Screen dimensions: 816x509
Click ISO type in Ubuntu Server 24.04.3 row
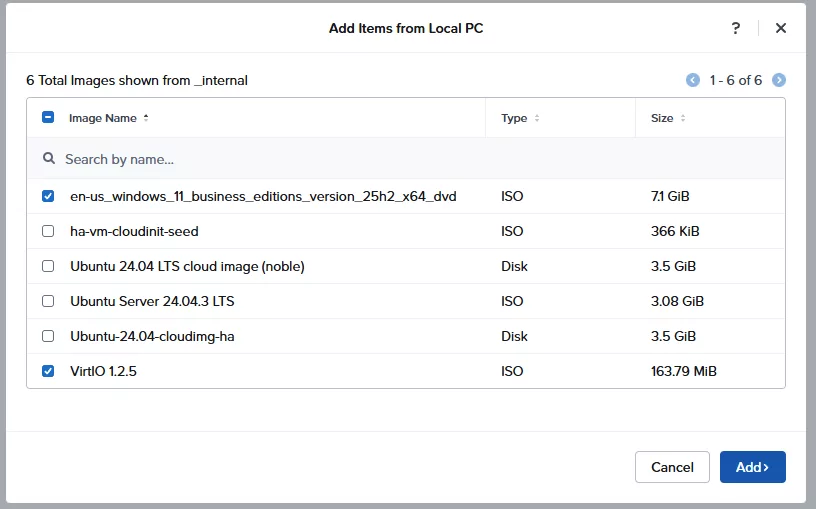point(512,301)
